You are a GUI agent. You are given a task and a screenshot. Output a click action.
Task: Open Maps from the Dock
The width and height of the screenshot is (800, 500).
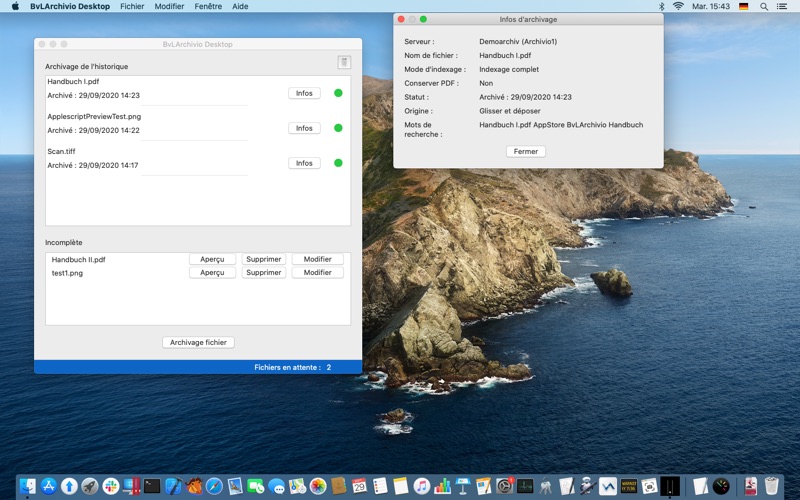point(297,486)
